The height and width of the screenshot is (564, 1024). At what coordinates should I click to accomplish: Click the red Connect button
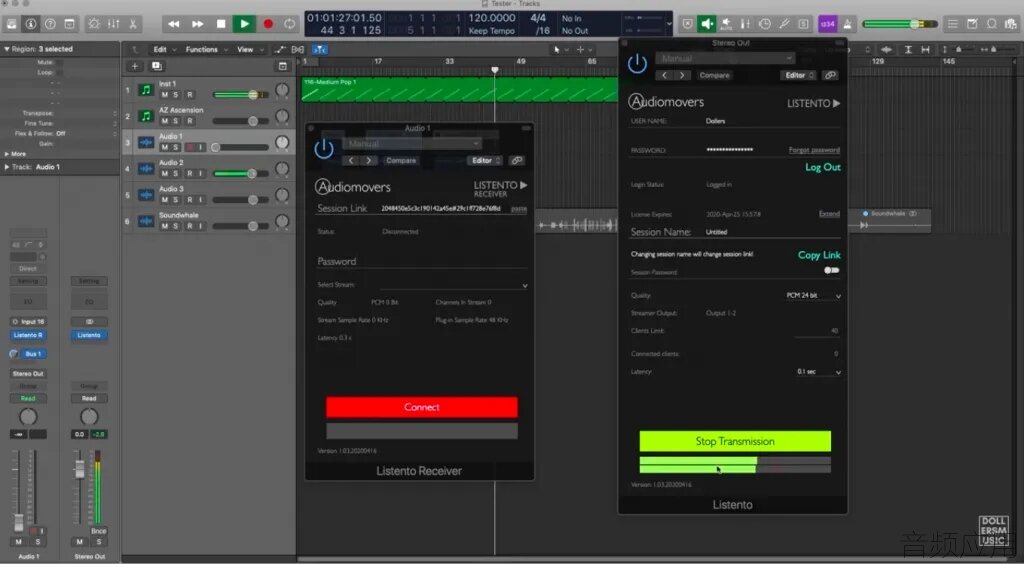(x=422, y=407)
